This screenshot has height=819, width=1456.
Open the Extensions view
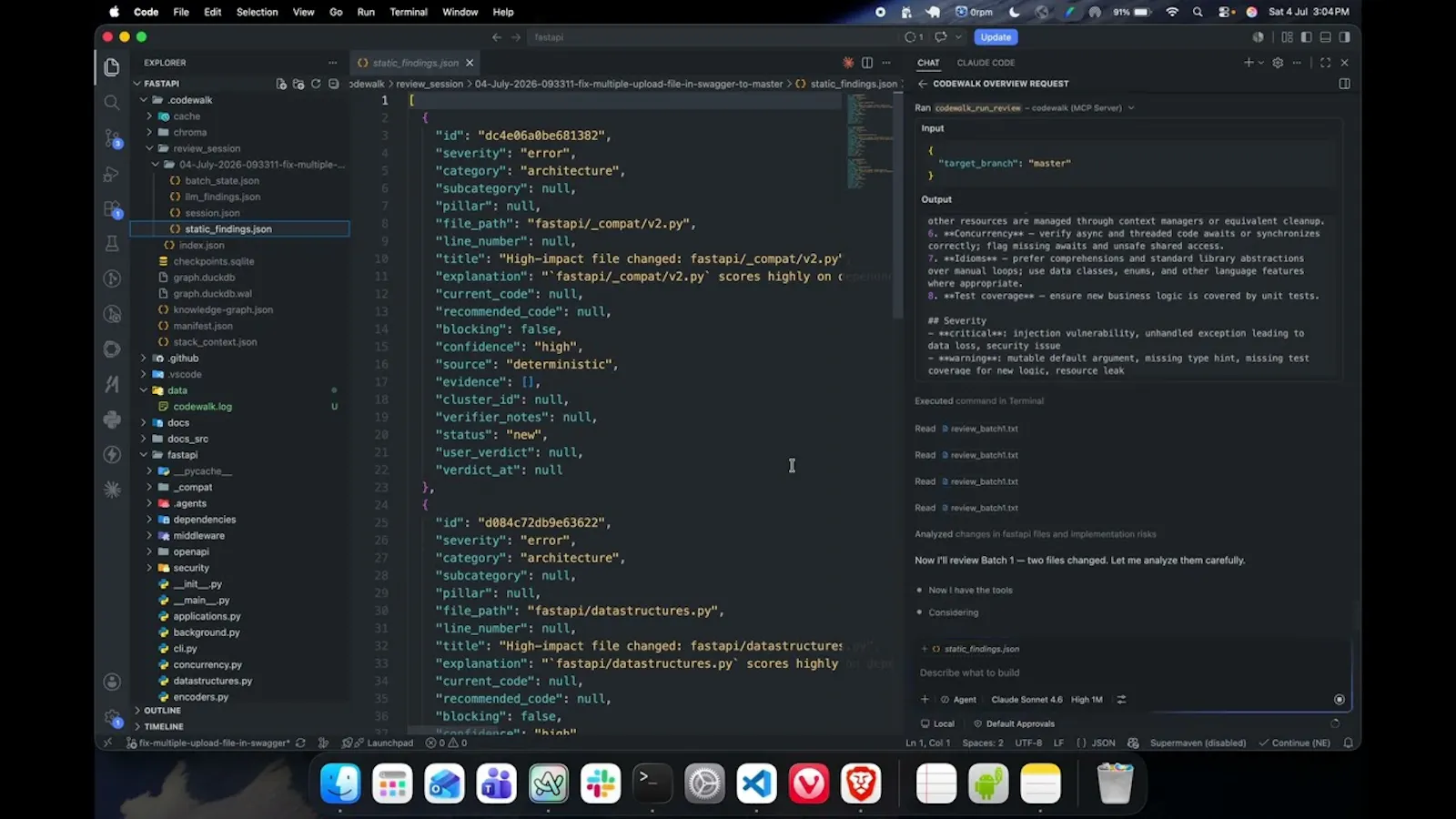[112, 208]
